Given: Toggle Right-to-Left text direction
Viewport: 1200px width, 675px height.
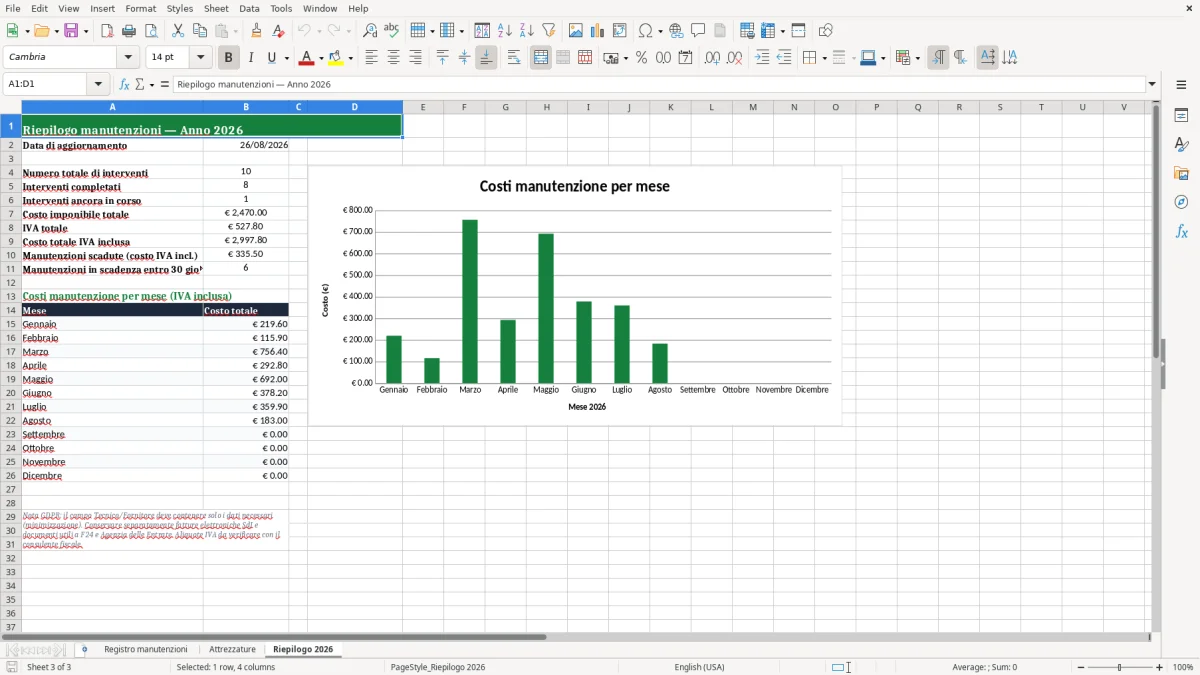Looking at the screenshot, I should pyautogui.click(x=960, y=58).
